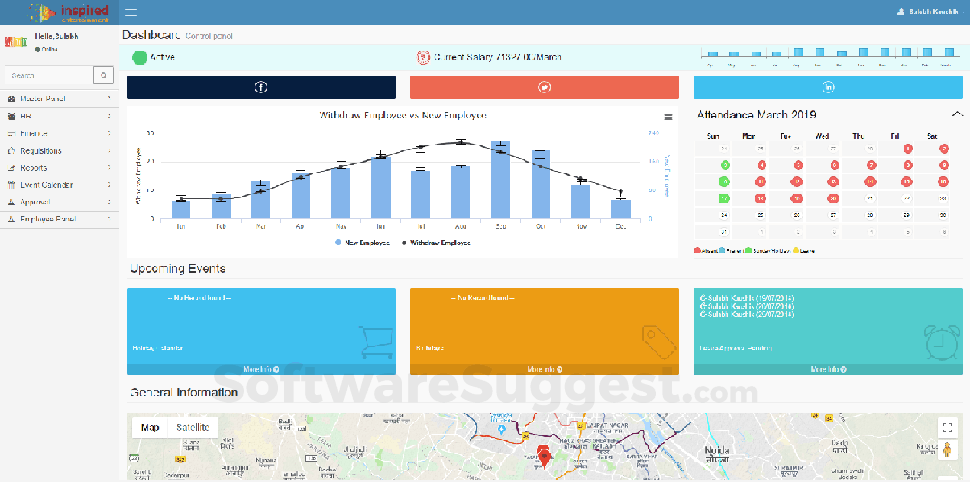
Task: Expand the Requisitions sidebar menu
Action: [59, 151]
